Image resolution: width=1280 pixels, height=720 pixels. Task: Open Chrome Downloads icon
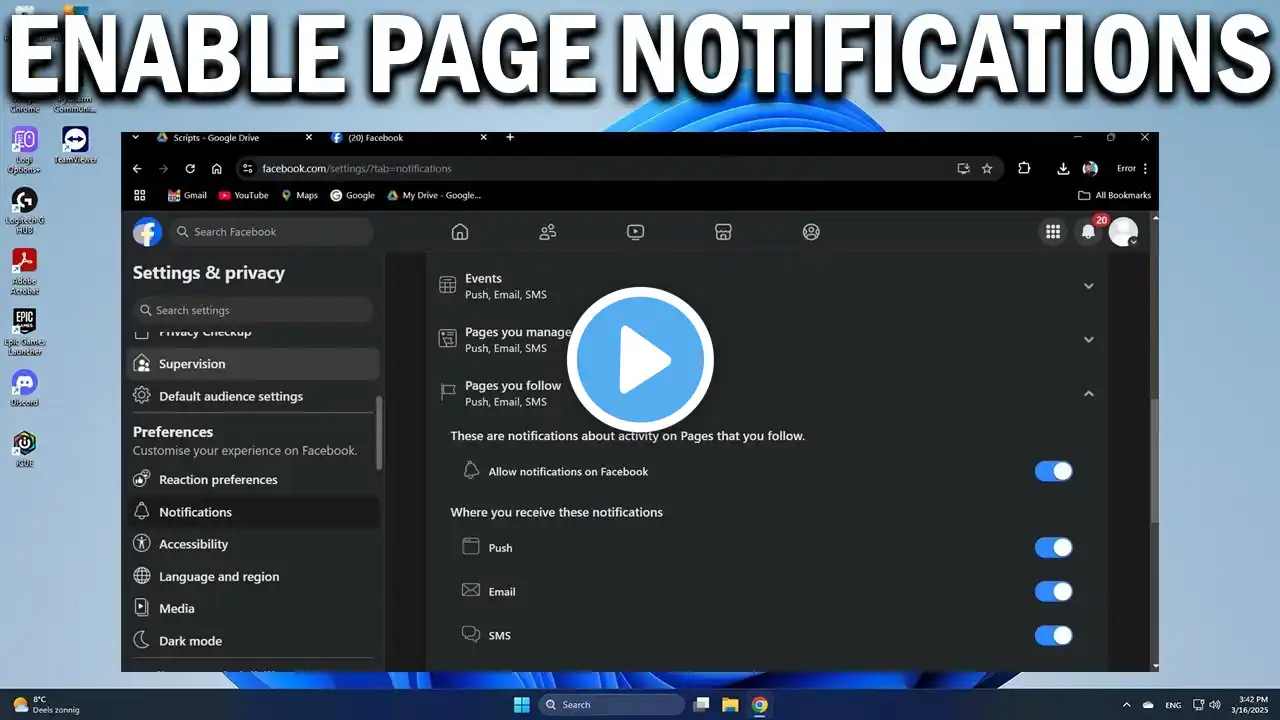coord(1064,169)
